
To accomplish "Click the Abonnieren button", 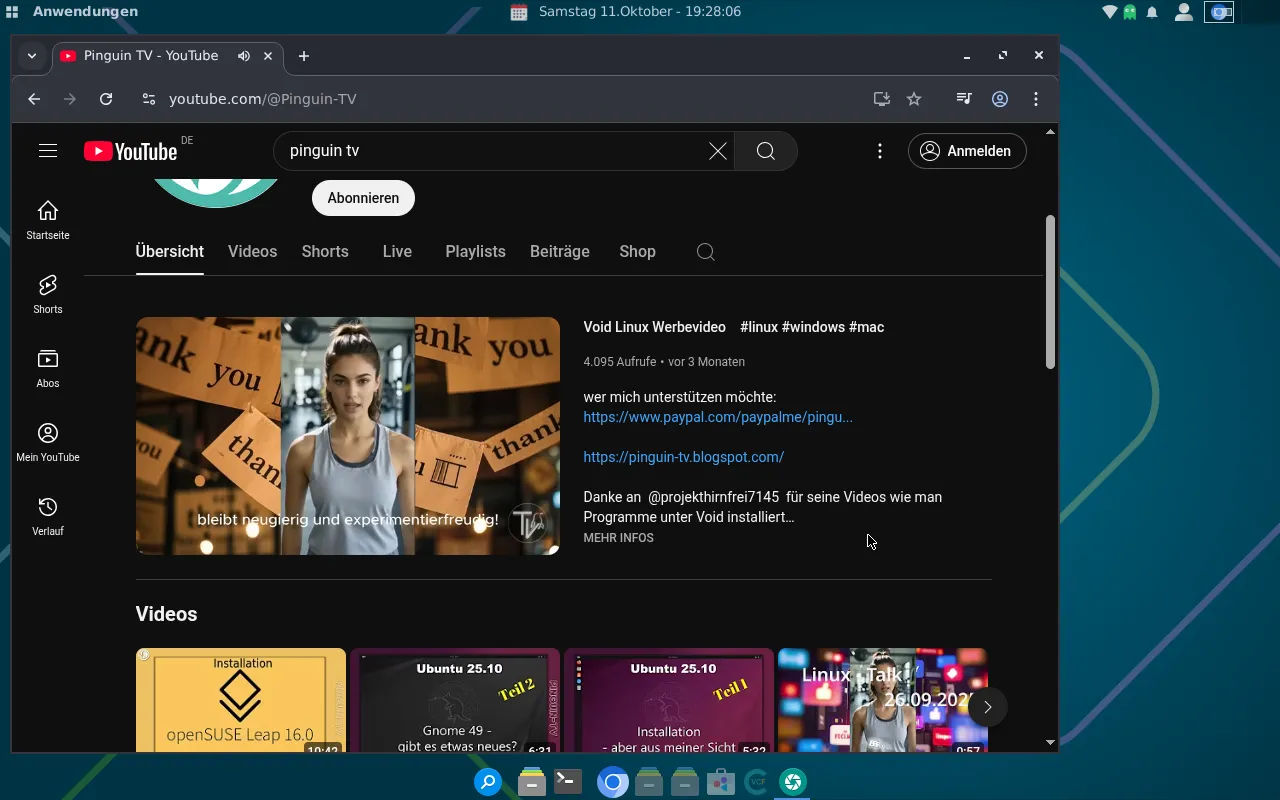I will pos(363,198).
